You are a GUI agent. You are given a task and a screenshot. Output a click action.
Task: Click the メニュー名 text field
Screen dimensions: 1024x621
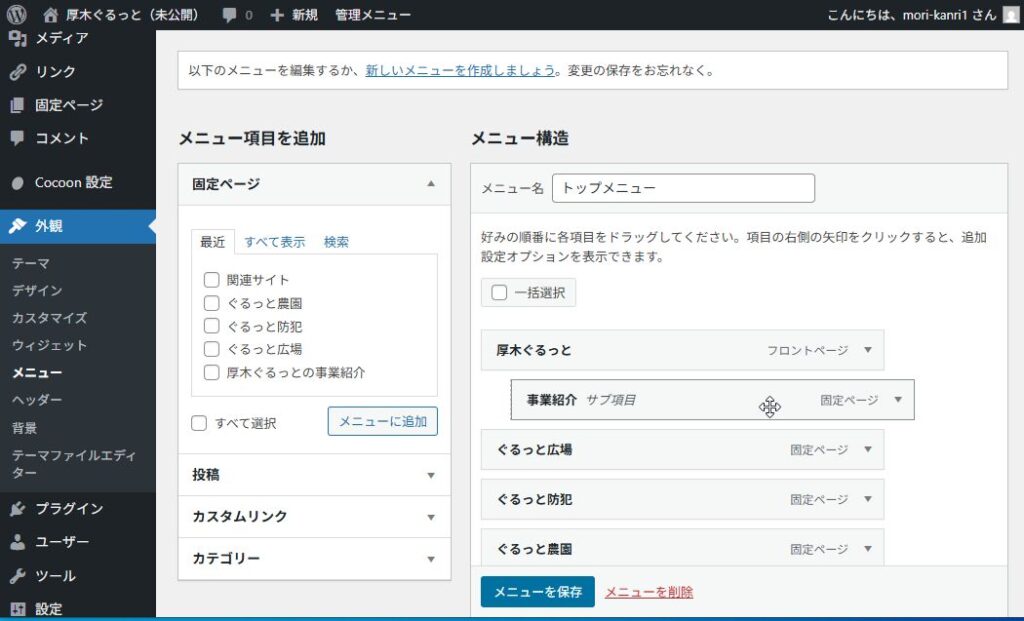(x=683, y=188)
